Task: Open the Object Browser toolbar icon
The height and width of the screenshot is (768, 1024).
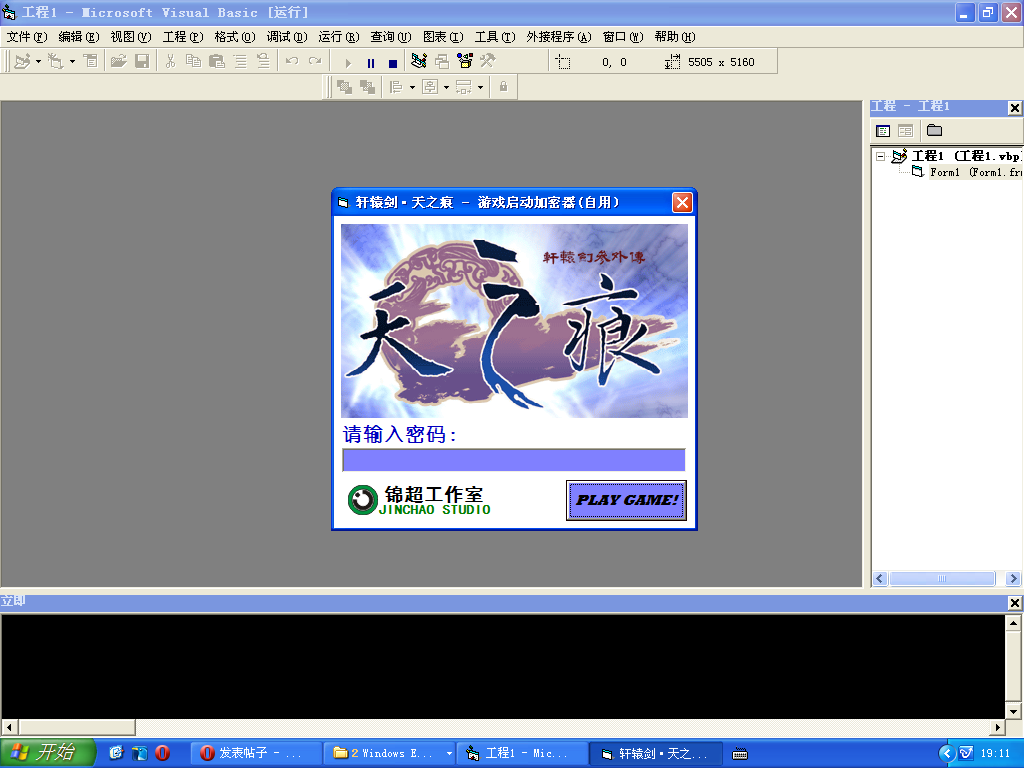Action: tap(465, 61)
